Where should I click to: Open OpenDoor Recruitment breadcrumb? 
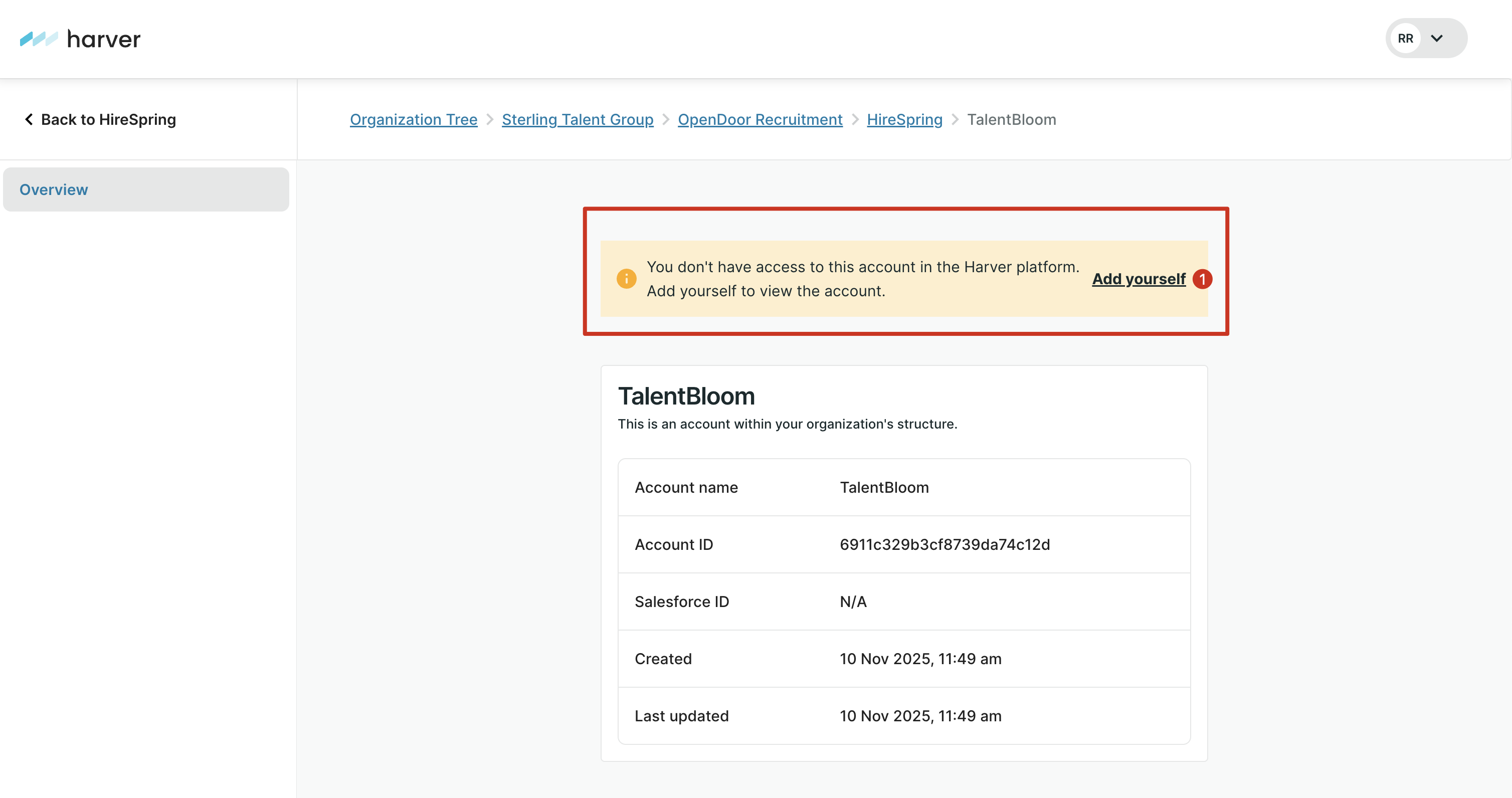click(x=760, y=120)
